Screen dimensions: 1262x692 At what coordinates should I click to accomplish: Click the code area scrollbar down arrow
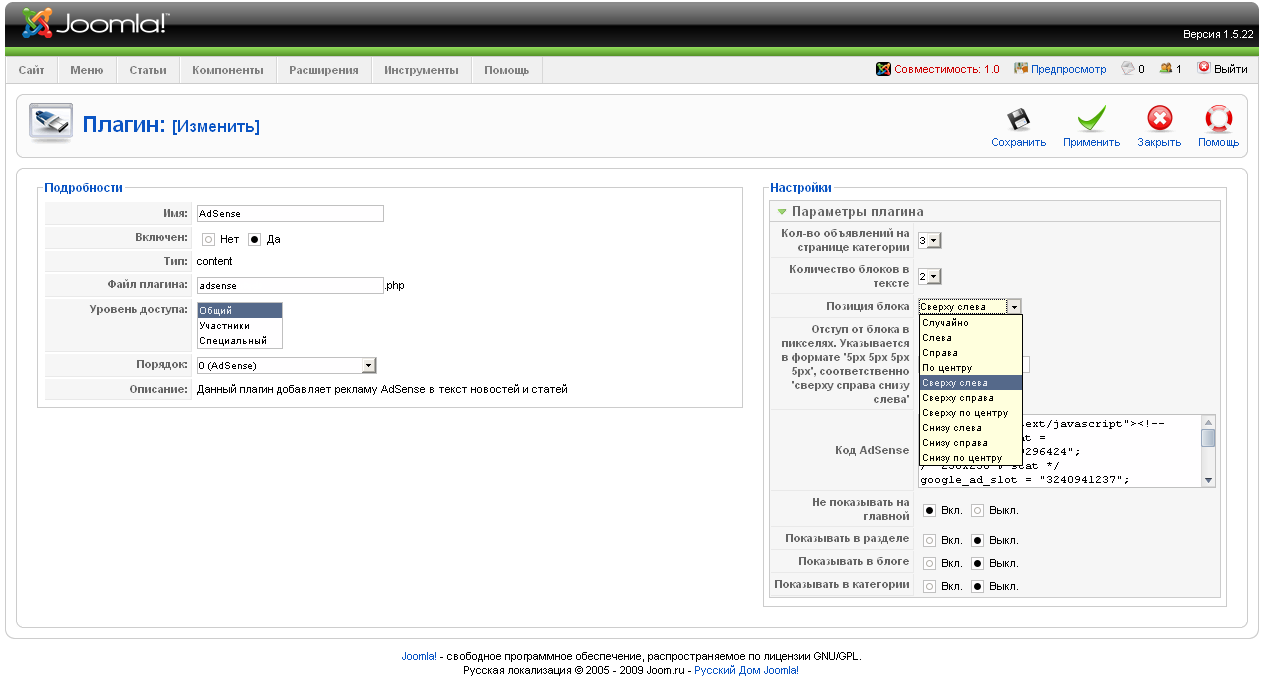pos(1209,480)
